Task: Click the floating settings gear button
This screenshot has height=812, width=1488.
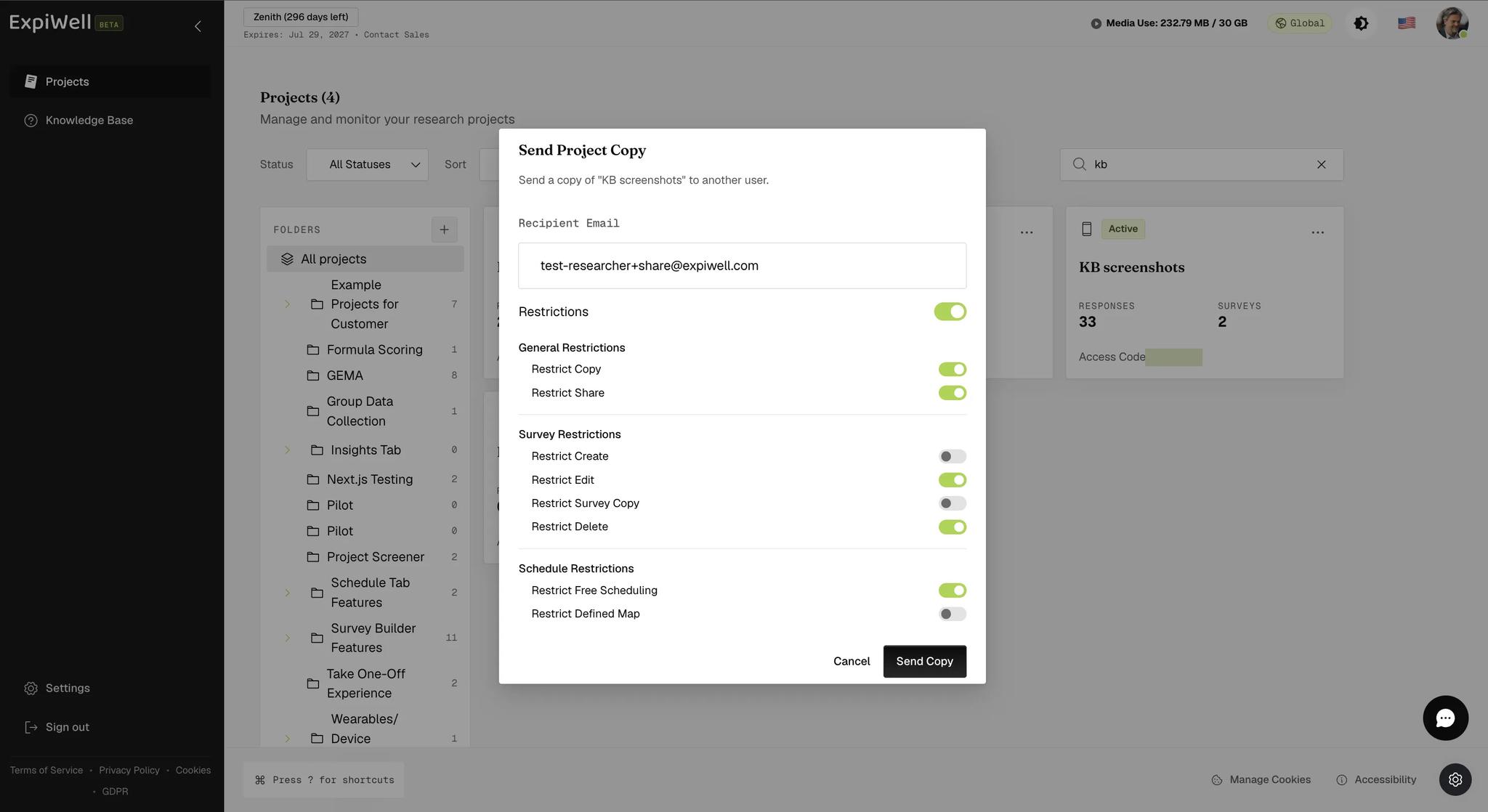Action: point(1455,779)
